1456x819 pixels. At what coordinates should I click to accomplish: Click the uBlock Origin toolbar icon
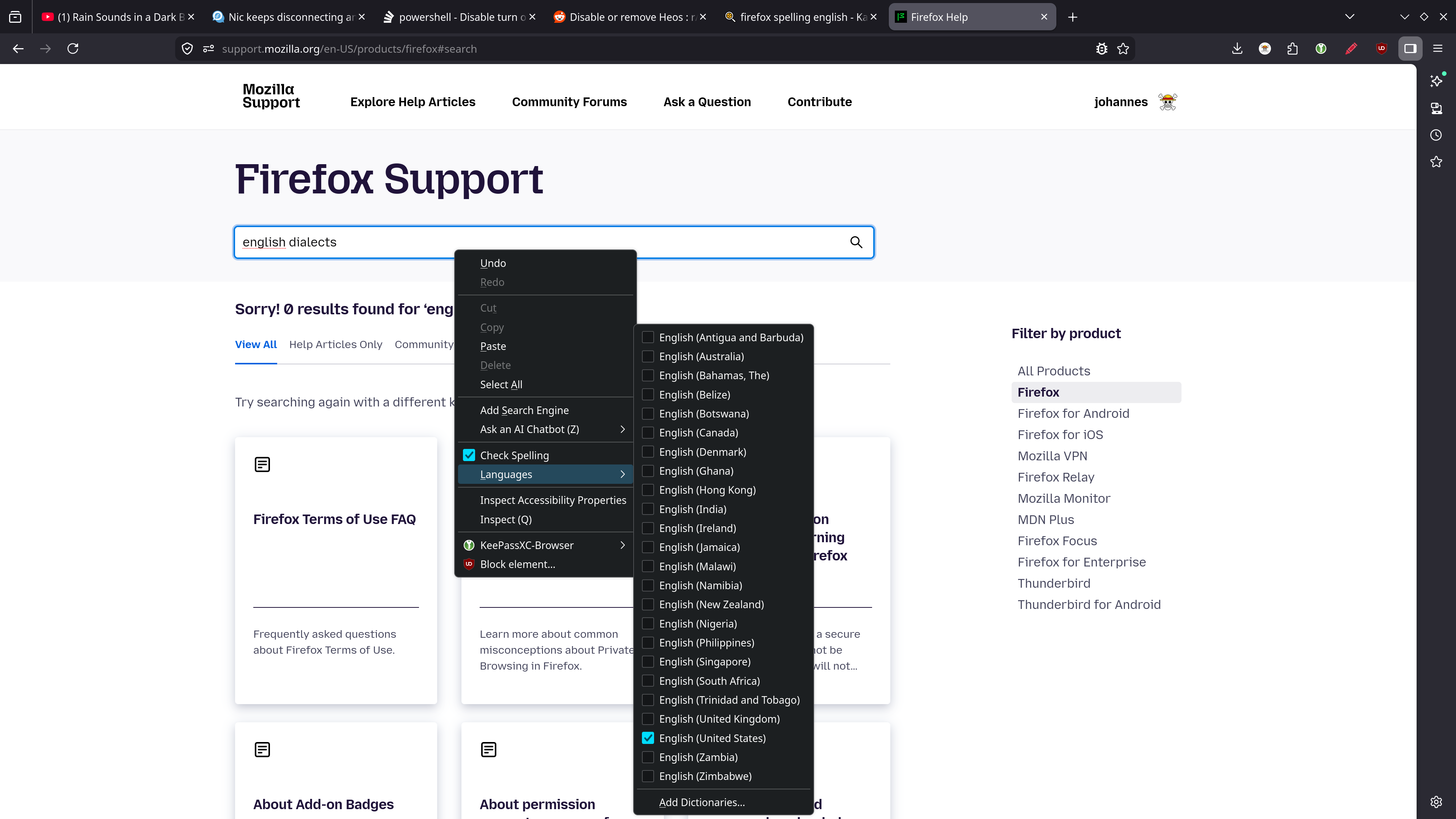pyautogui.click(x=1381, y=49)
